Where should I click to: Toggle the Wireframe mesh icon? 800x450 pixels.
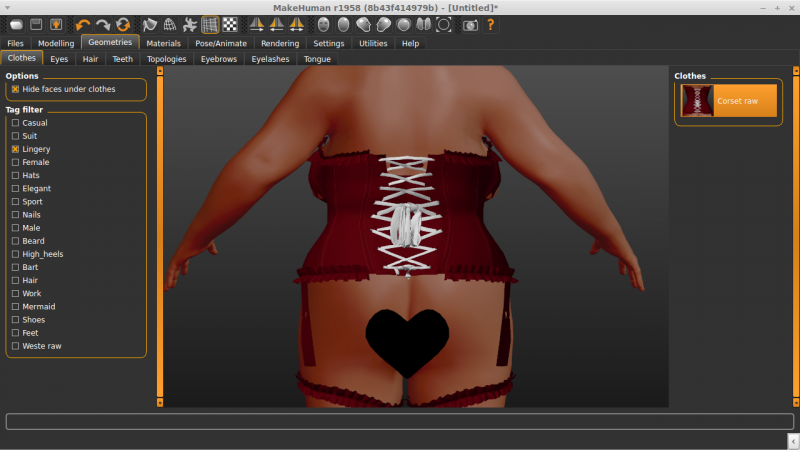click(x=169, y=24)
